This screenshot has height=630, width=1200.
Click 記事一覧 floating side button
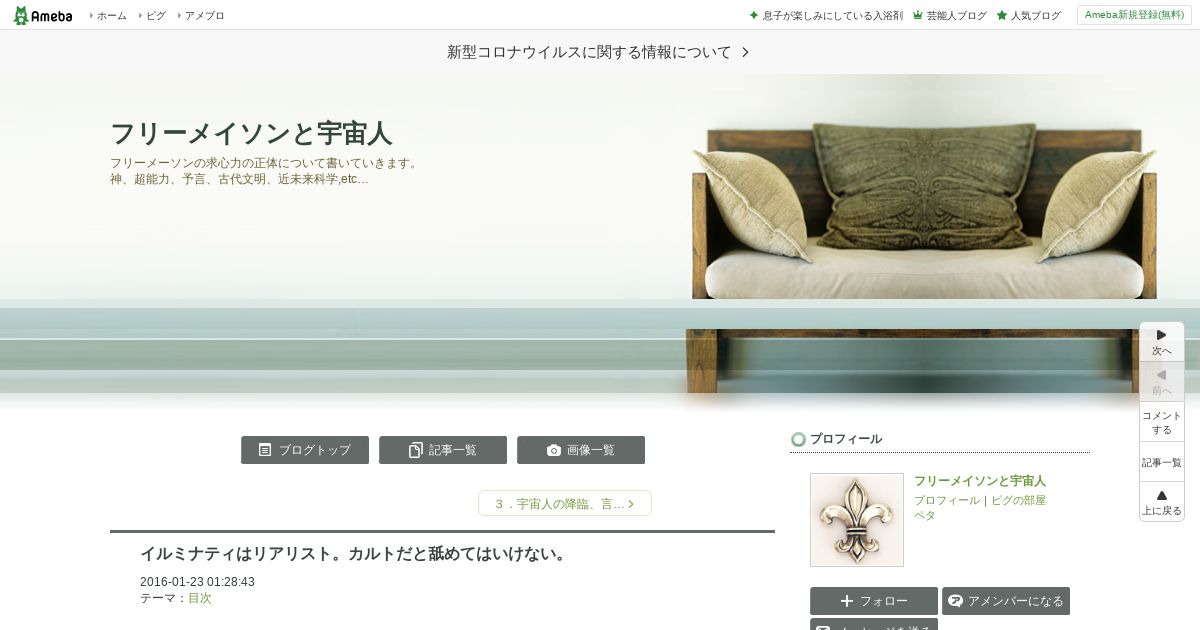1162,462
